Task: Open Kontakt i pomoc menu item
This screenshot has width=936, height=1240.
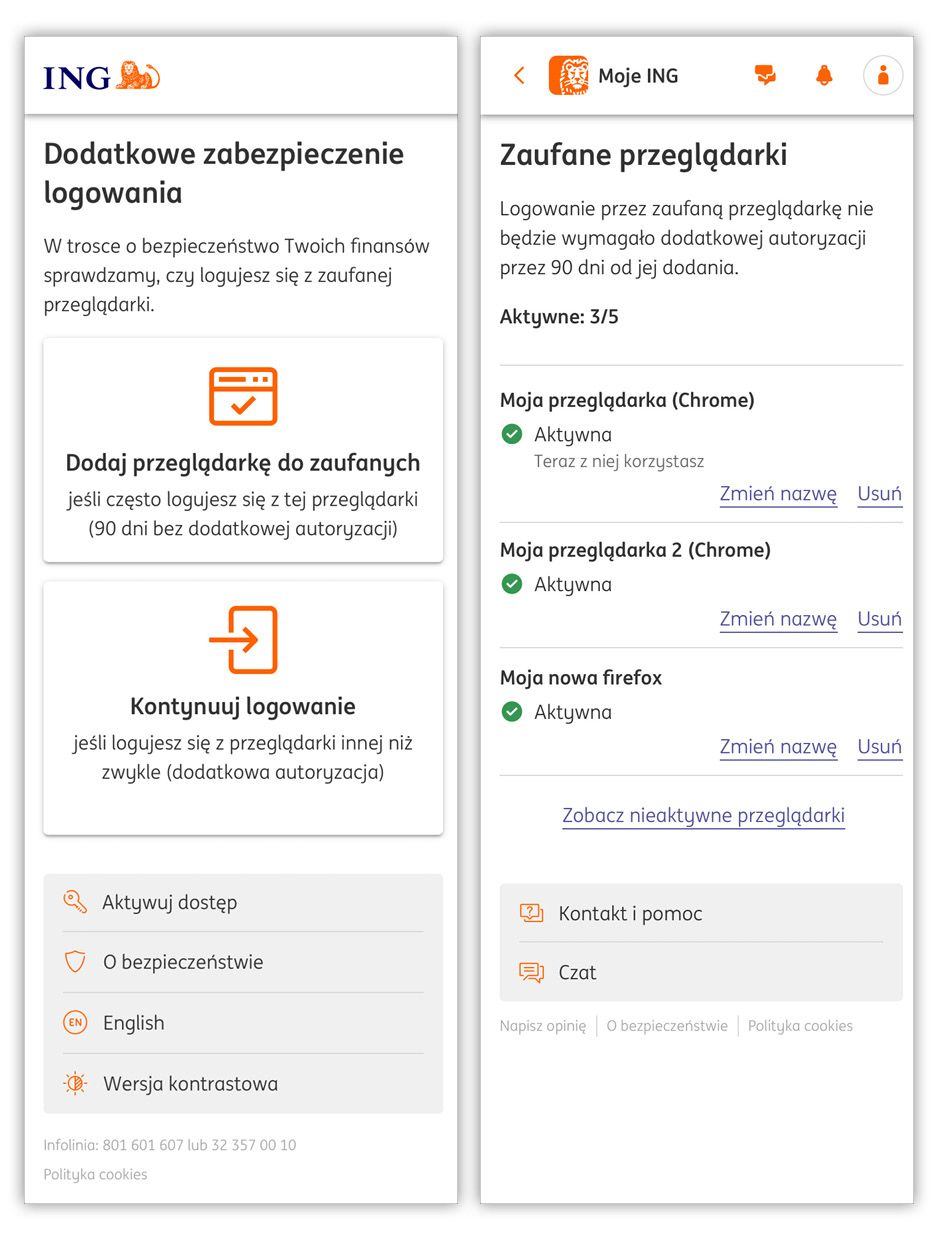Action: [x=630, y=913]
